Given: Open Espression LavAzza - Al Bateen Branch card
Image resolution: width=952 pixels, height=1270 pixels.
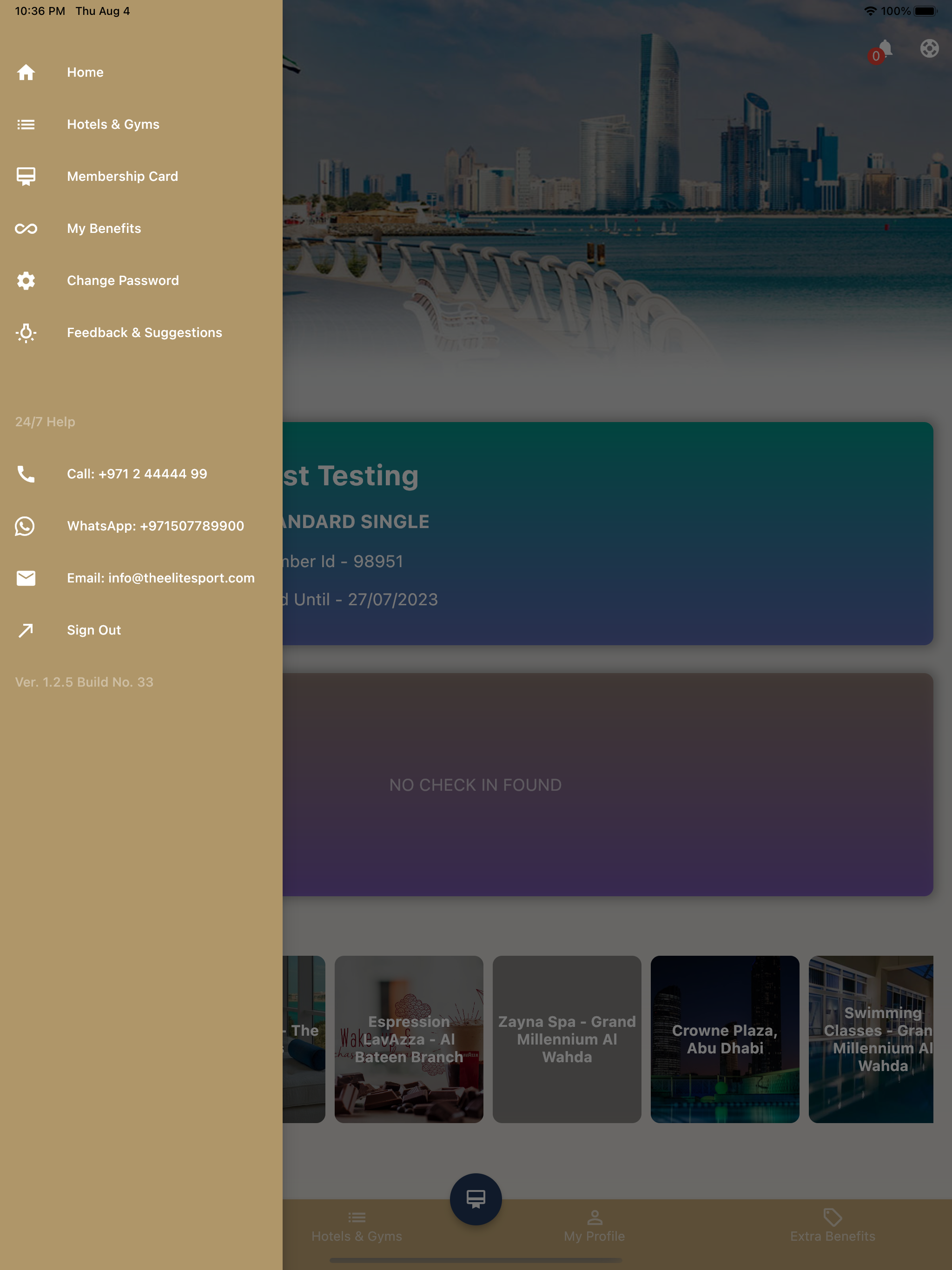Looking at the screenshot, I should tap(409, 1038).
